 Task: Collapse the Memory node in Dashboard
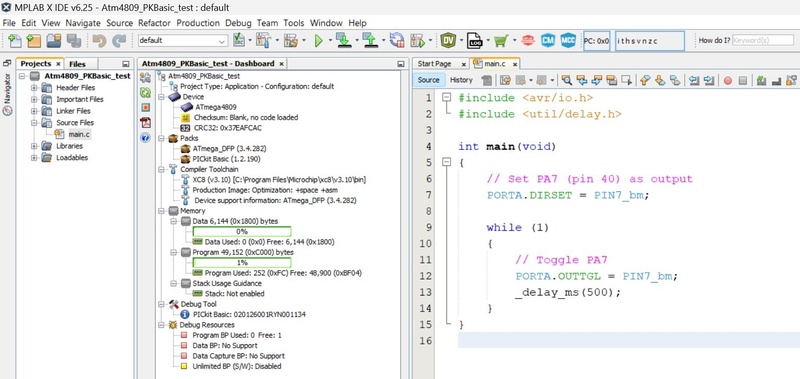pyautogui.click(x=161, y=211)
